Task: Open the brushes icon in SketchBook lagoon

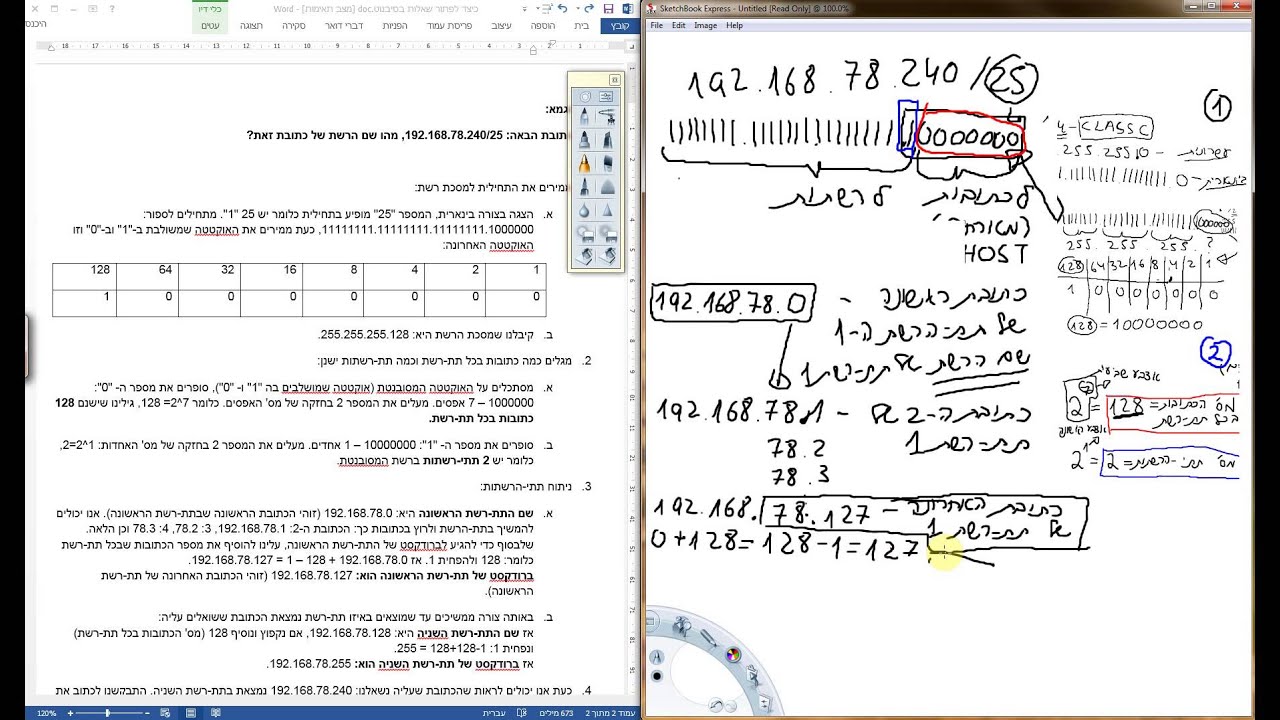Action: (711, 637)
